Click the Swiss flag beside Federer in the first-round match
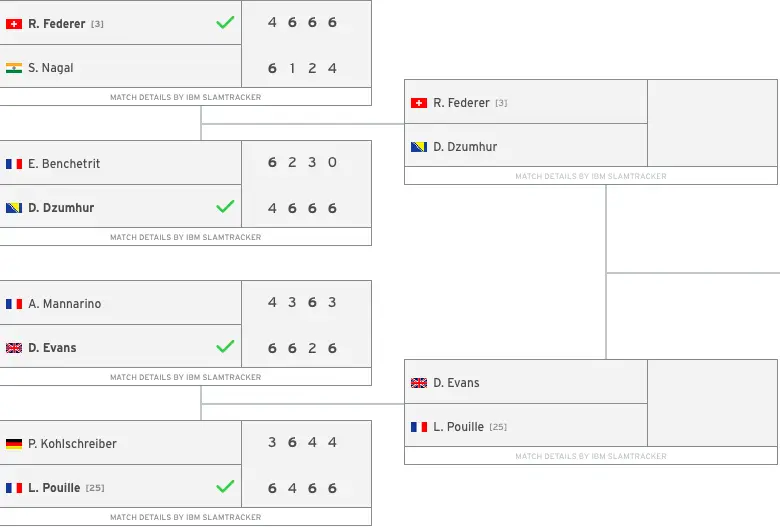This screenshot has height=527, width=780. point(14,24)
